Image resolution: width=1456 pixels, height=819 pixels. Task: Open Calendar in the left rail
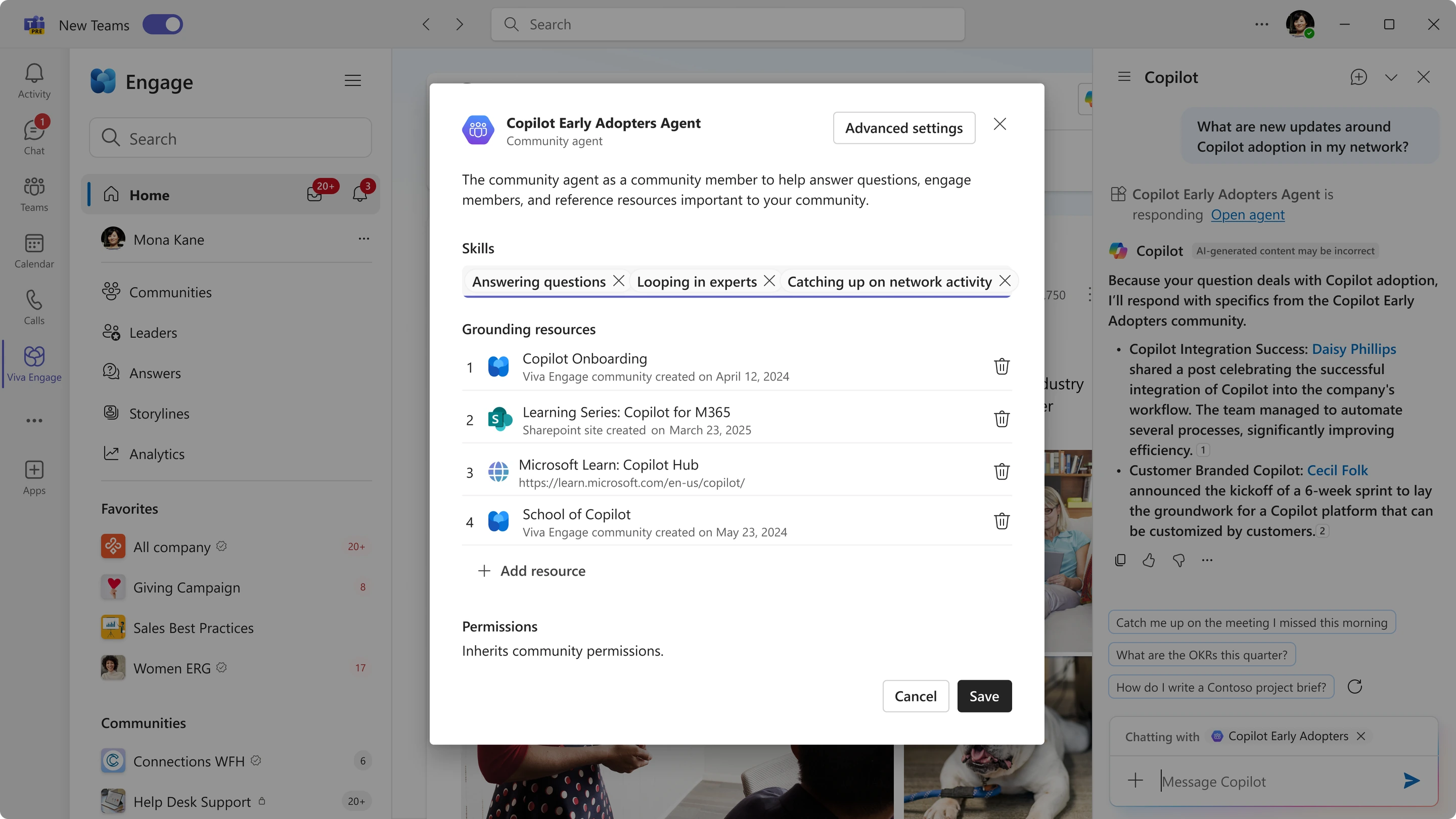(34, 250)
